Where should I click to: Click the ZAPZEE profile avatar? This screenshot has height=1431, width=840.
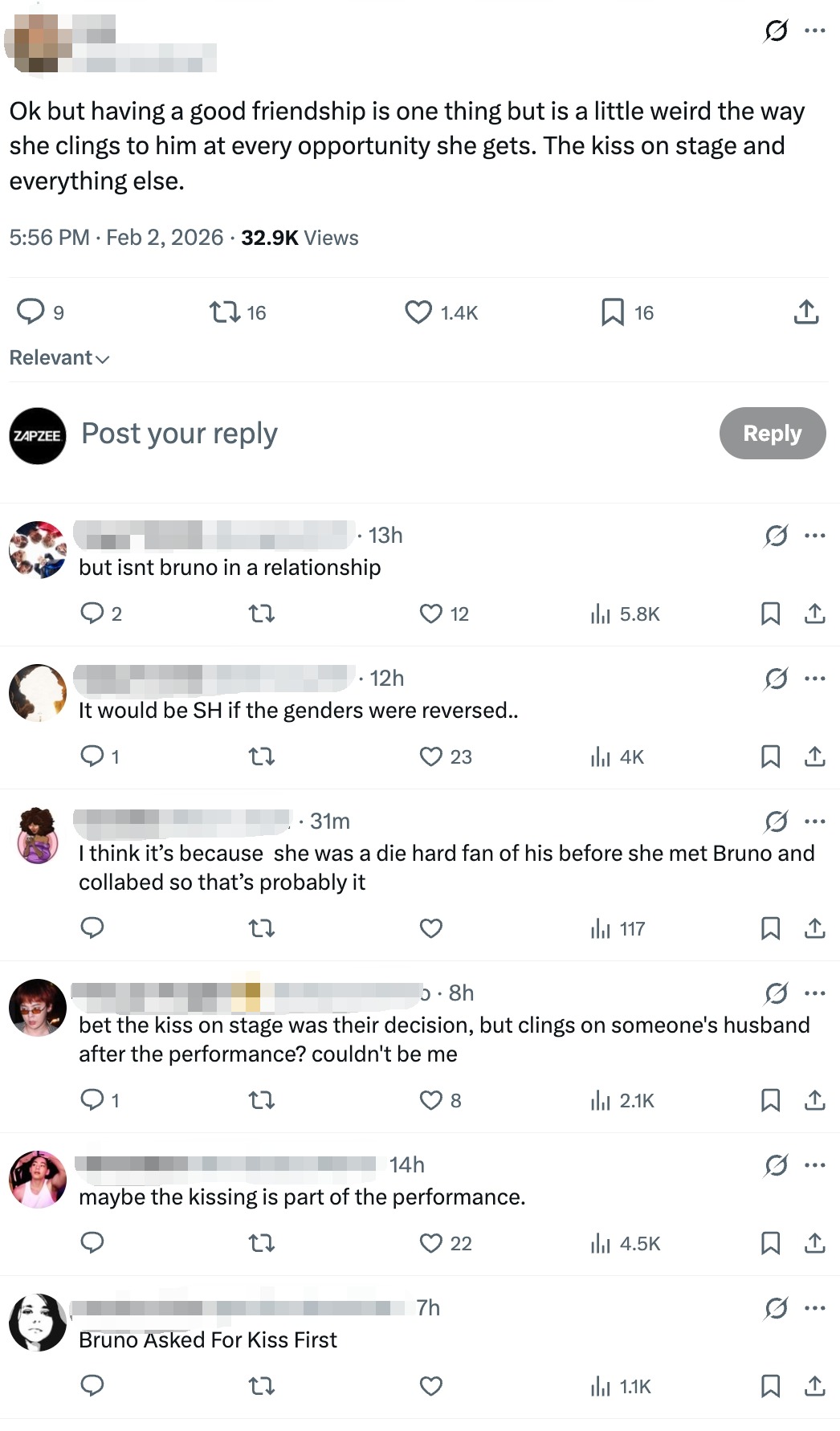pyautogui.click(x=38, y=435)
